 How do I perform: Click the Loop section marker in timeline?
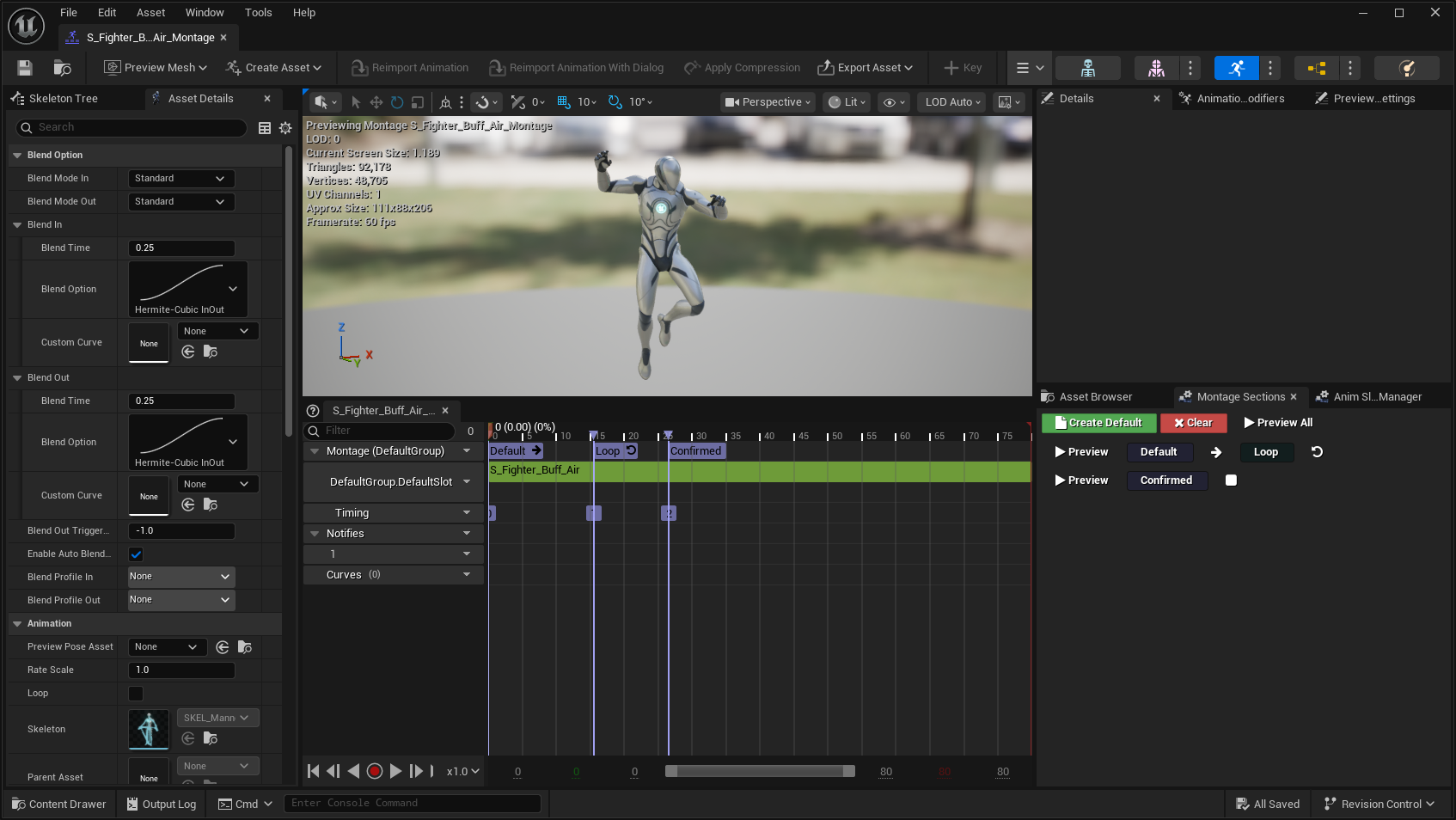[615, 451]
